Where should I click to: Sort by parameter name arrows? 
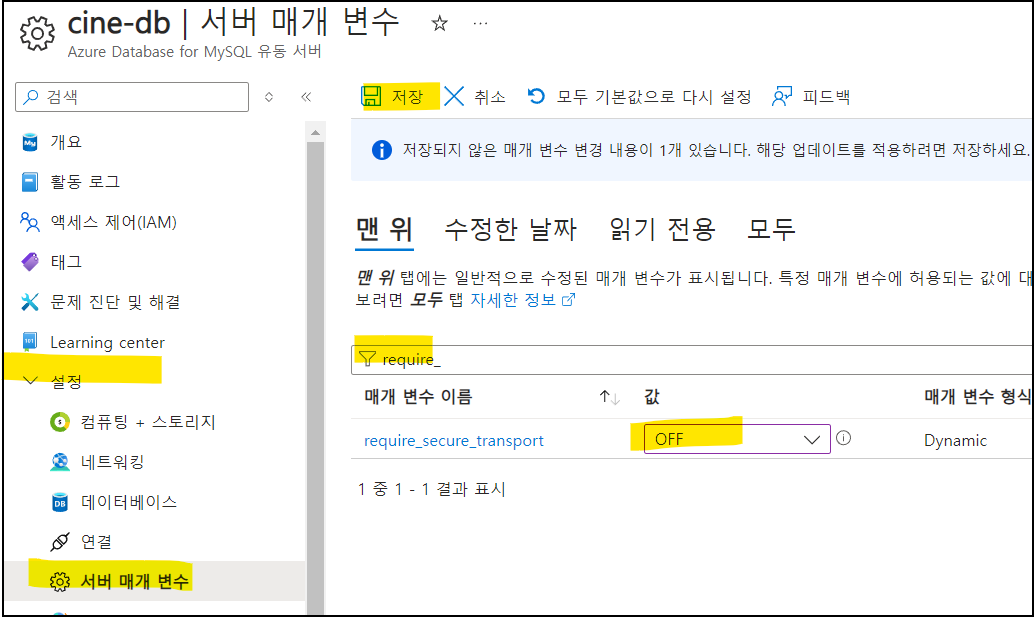609,397
